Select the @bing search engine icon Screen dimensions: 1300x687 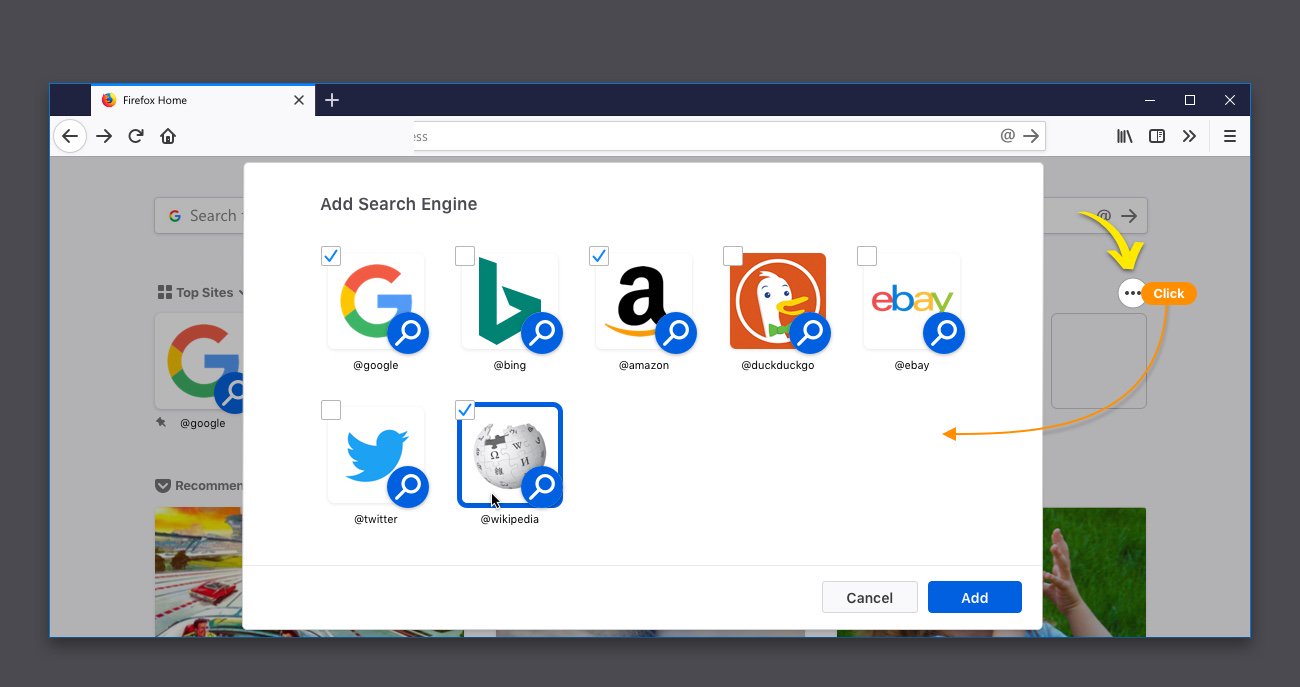click(510, 300)
